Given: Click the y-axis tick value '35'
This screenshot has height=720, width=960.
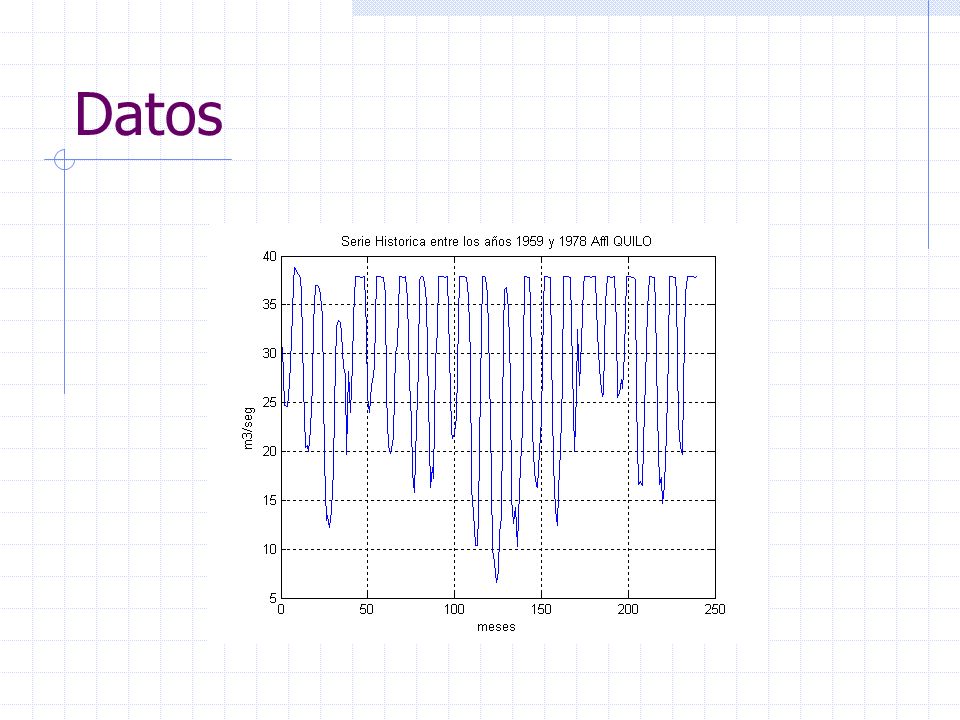Looking at the screenshot, I should coord(269,305).
